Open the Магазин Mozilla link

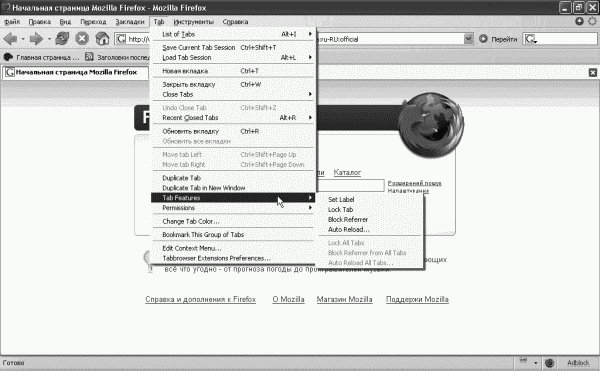[344, 299]
